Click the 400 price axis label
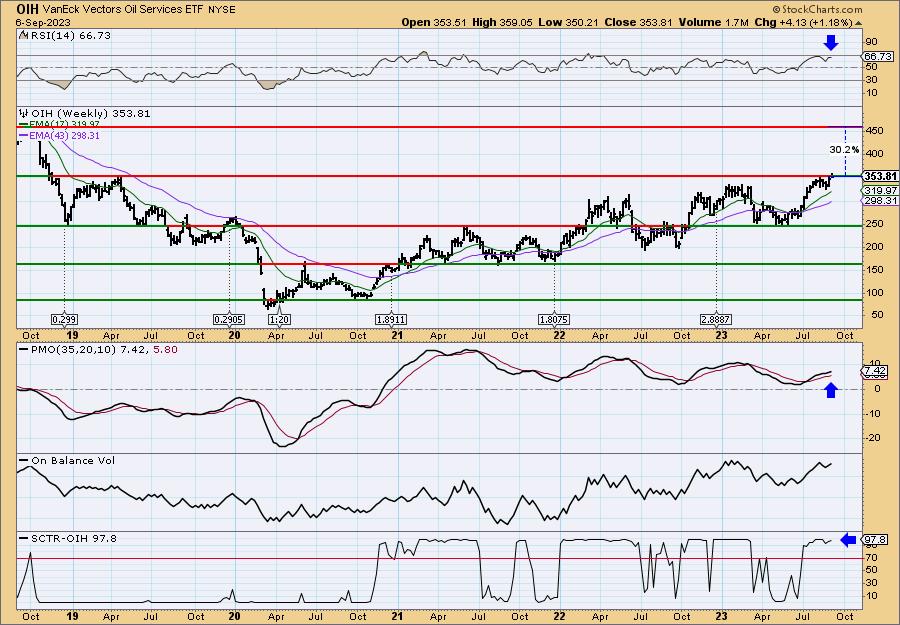Image resolution: width=900 pixels, height=625 pixels. click(875, 153)
